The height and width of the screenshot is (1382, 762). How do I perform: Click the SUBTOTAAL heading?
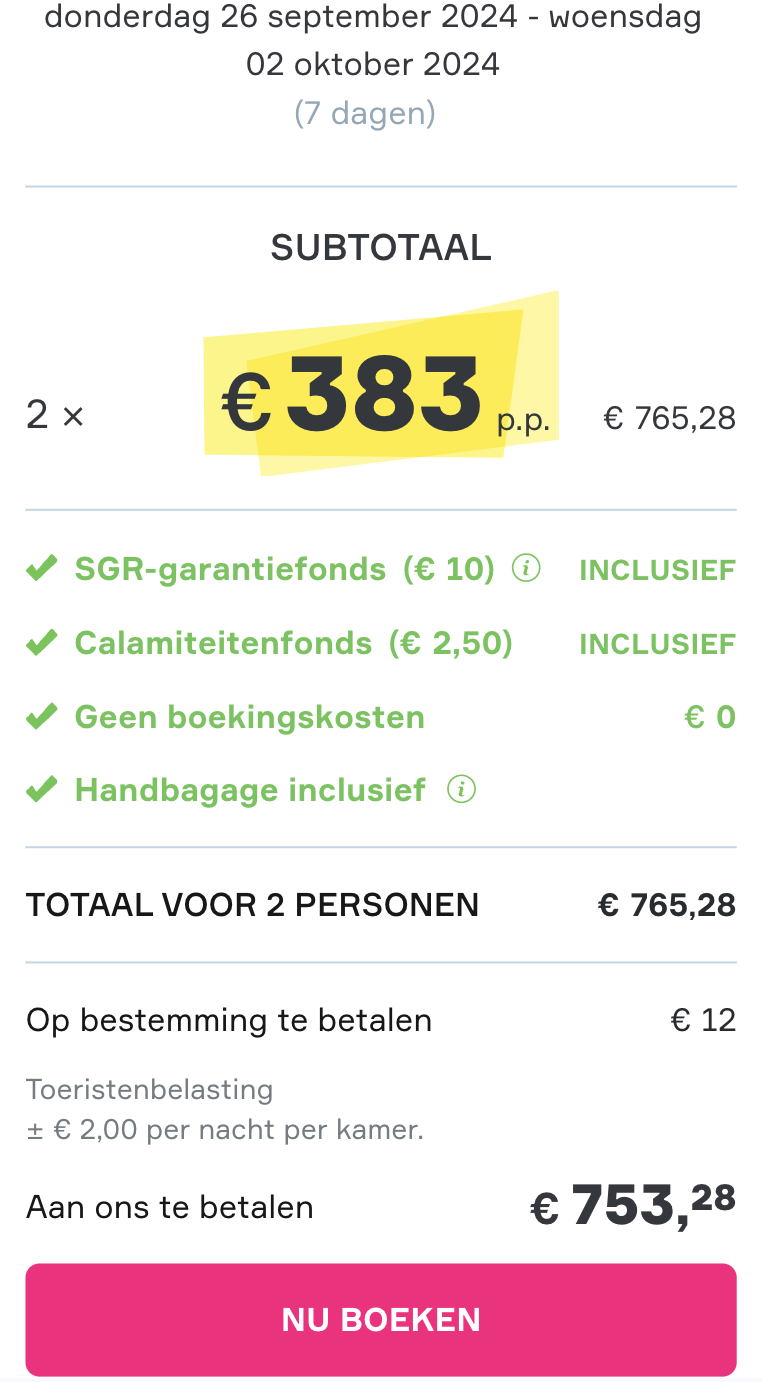381,248
